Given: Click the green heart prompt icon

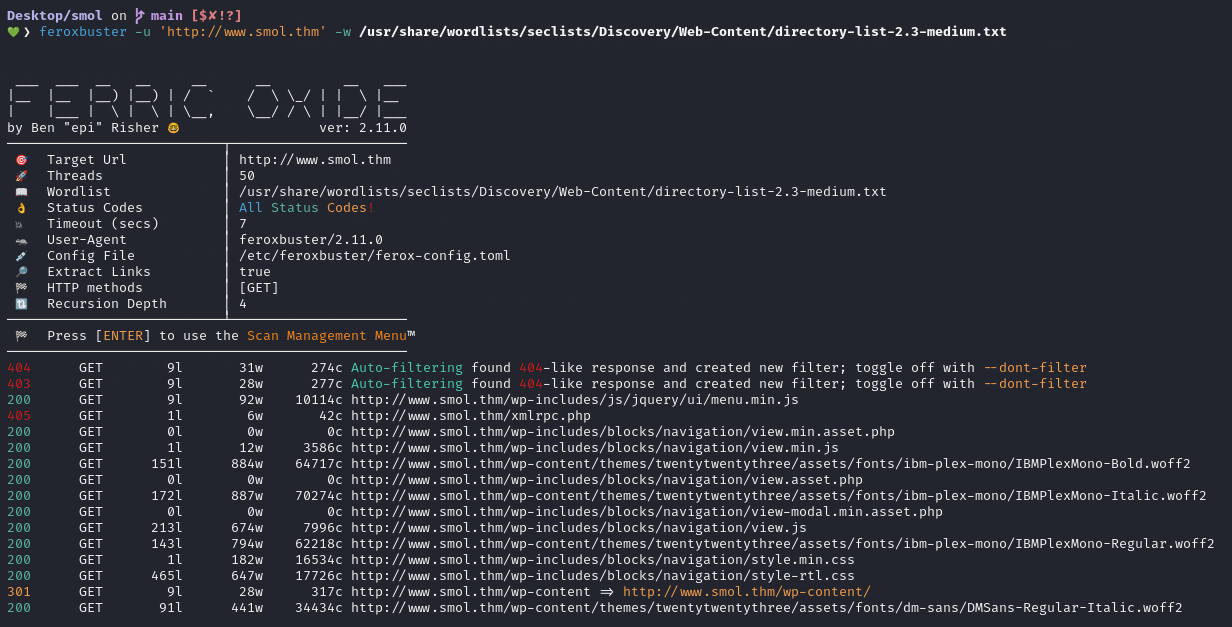Looking at the screenshot, I should click(x=13, y=32).
